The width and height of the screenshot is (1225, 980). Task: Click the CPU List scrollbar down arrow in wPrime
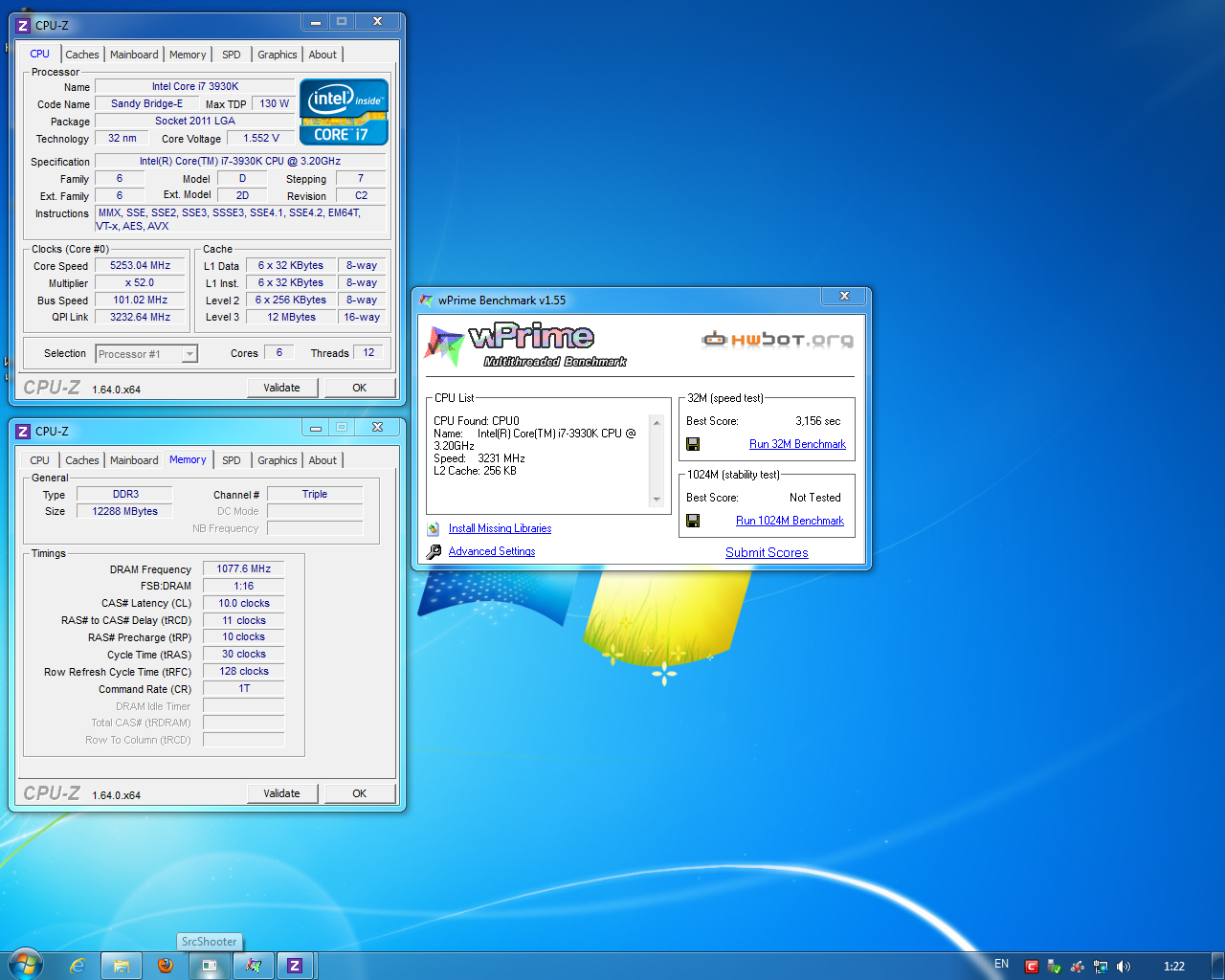point(657,500)
